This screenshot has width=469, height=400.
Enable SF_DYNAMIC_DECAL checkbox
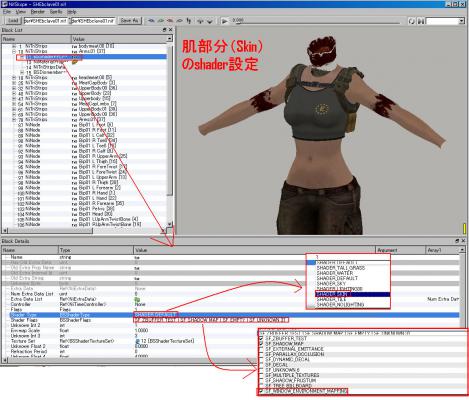coord(262,359)
